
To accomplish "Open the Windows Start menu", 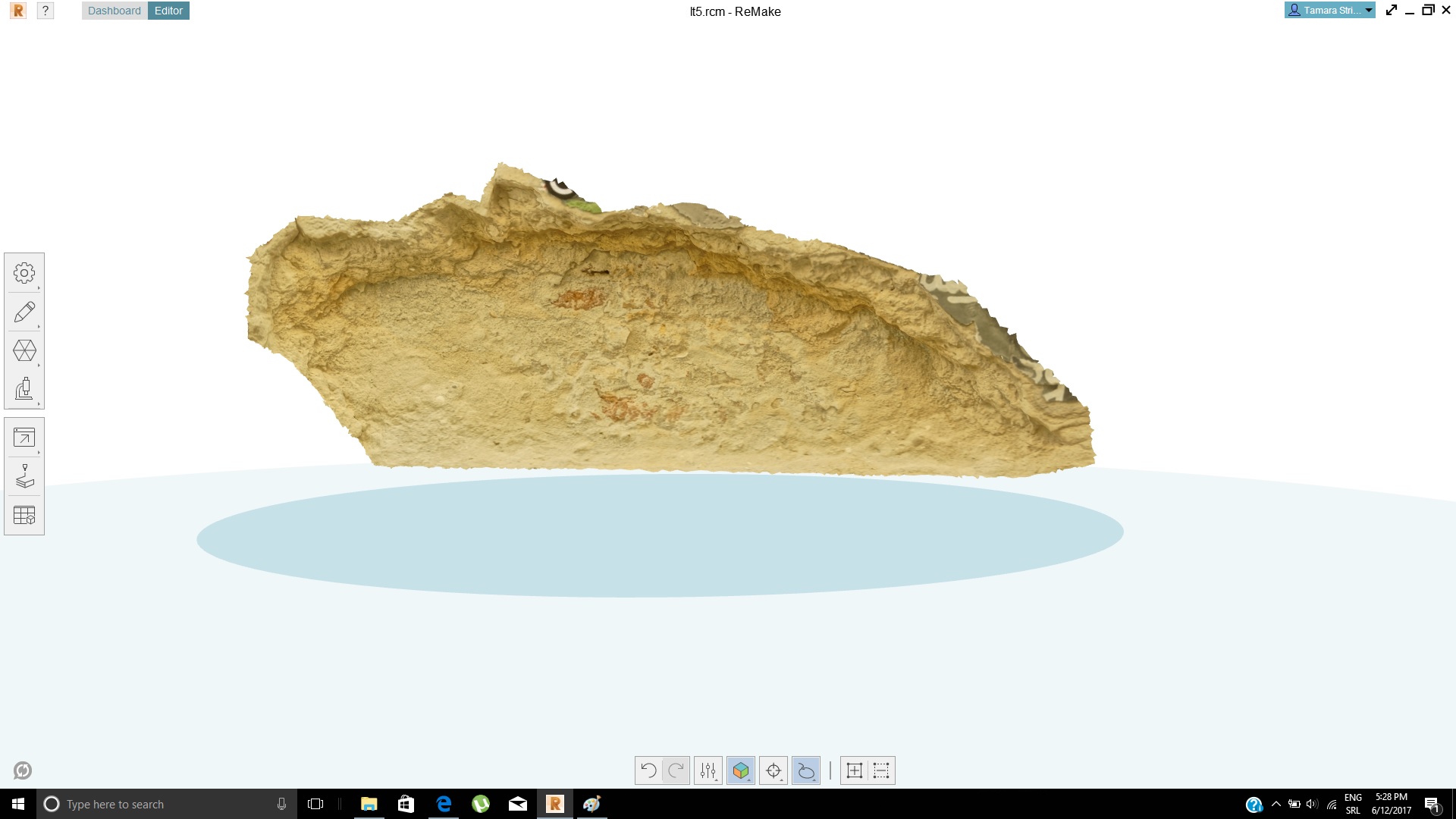I will (x=18, y=804).
